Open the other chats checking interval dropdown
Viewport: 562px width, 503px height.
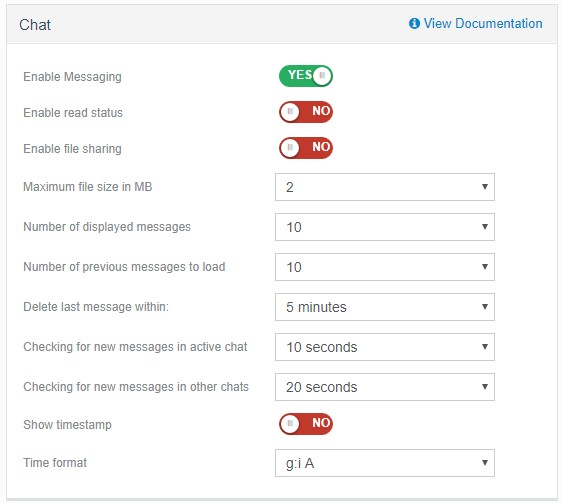tap(385, 387)
